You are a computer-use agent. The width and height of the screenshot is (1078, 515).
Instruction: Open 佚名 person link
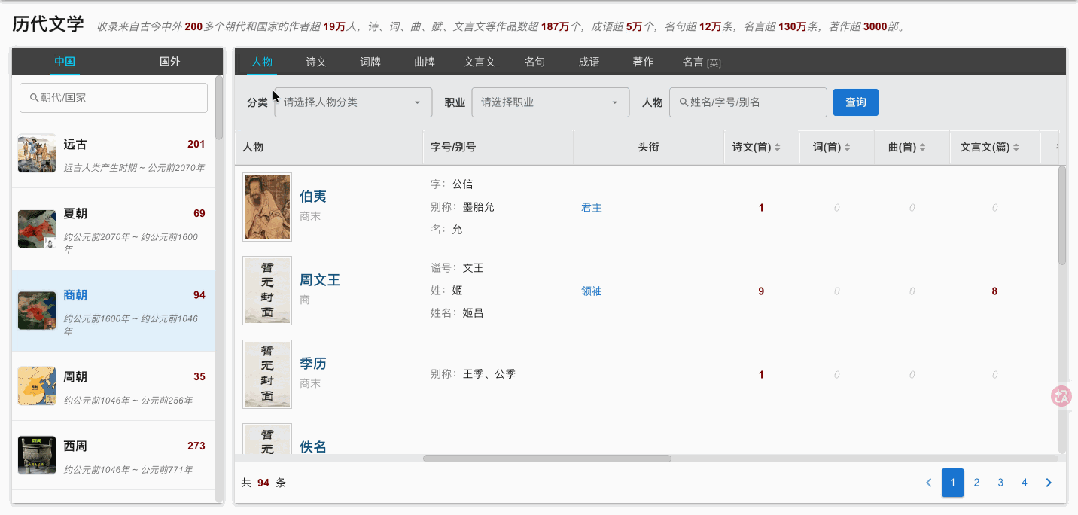pyautogui.click(x=313, y=447)
